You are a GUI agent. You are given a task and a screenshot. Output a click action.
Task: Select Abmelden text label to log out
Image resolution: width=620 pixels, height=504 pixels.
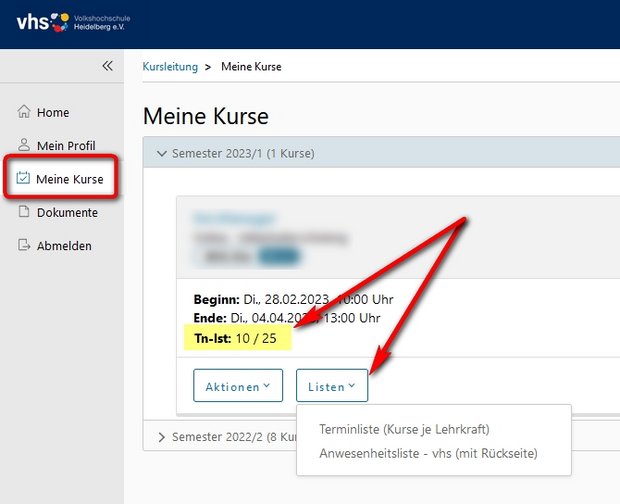point(65,245)
